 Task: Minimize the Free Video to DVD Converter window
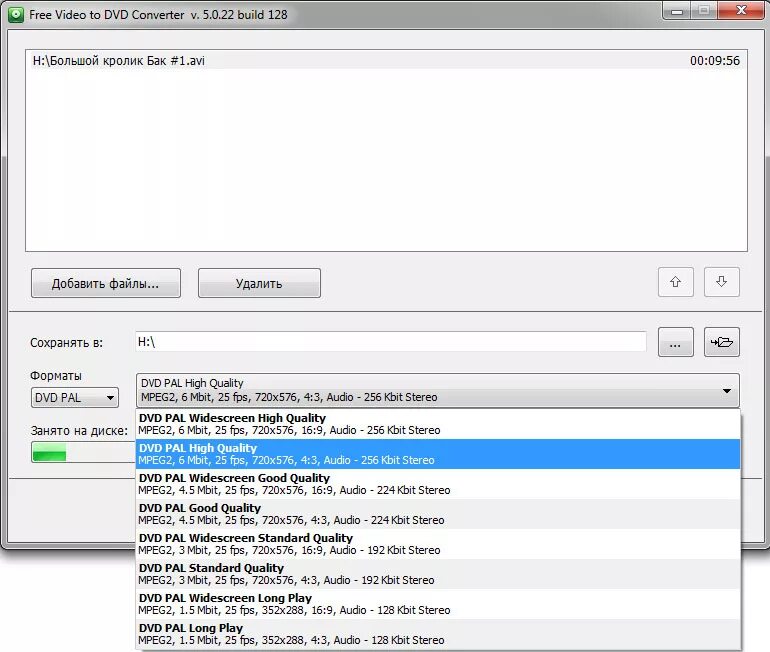tap(677, 11)
